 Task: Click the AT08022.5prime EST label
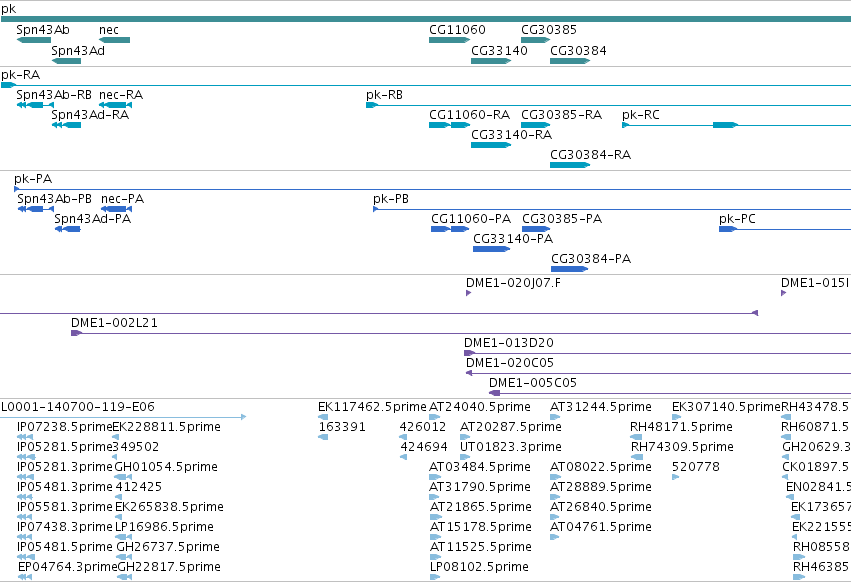(601, 467)
